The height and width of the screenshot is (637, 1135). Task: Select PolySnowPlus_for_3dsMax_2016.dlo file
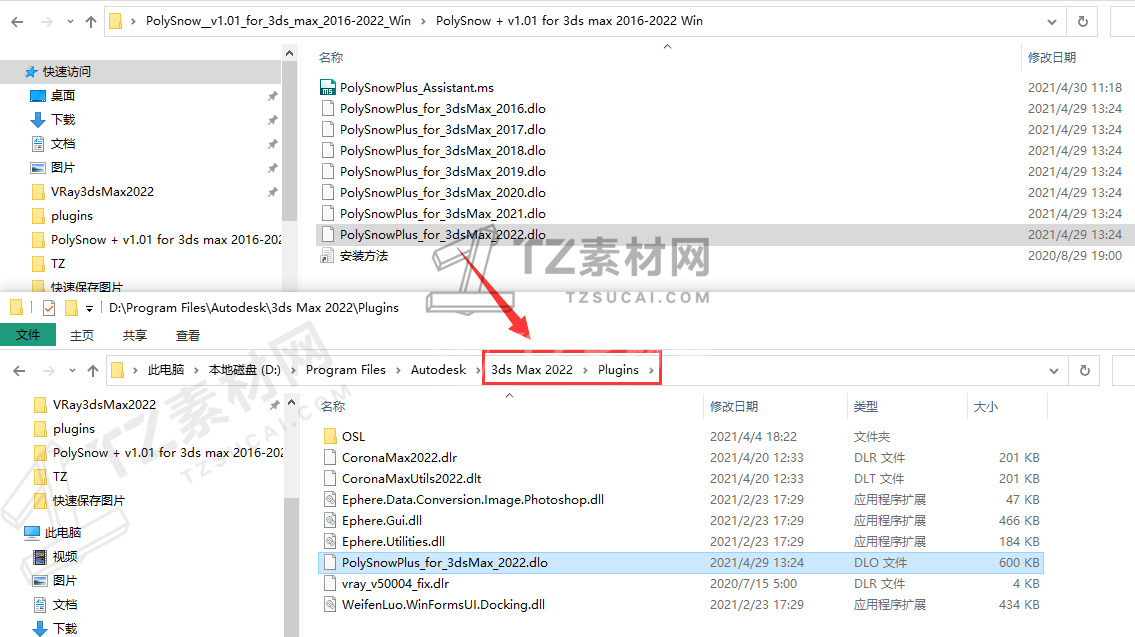tap(442, 109)
